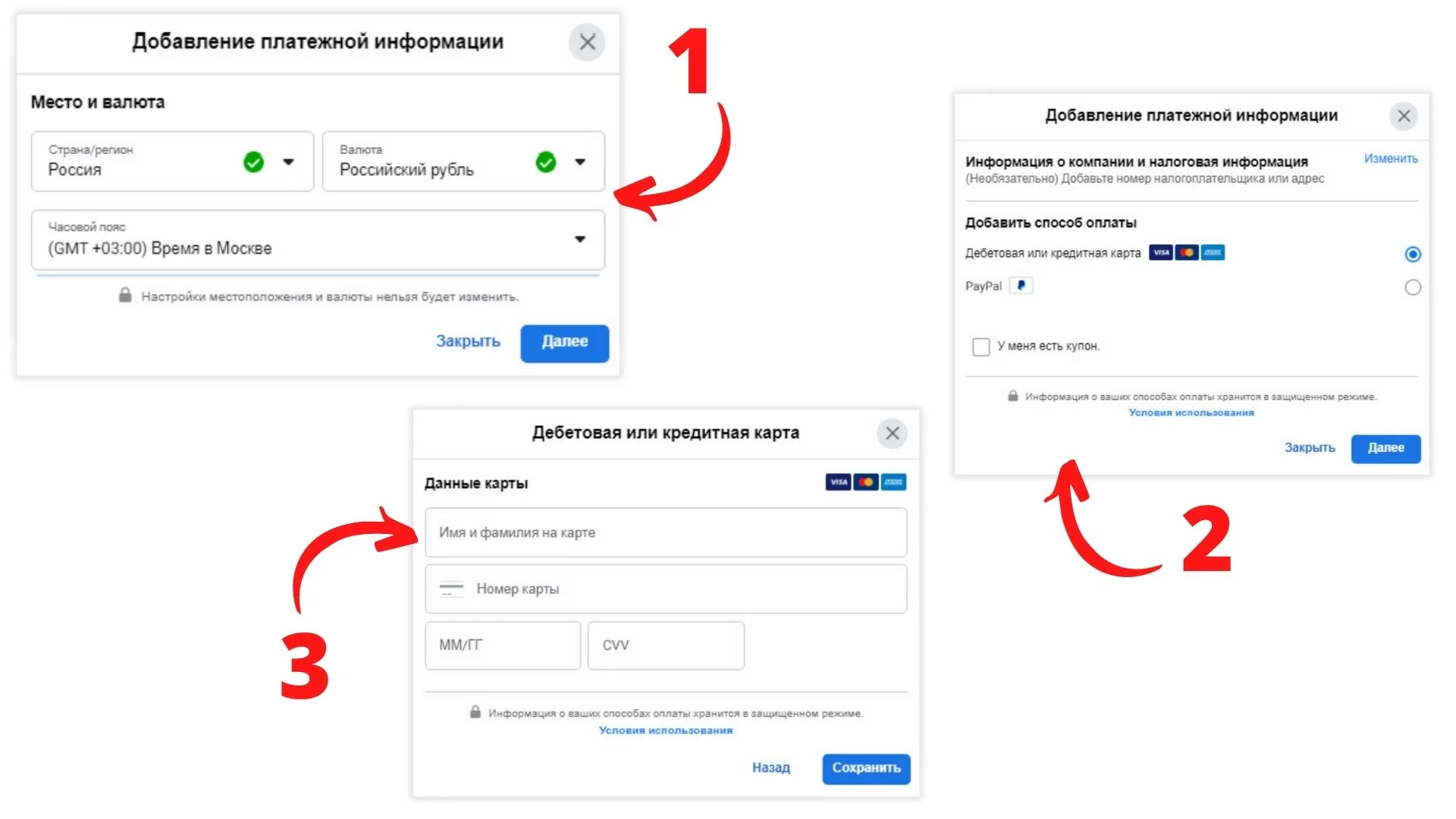The height and width of the screenshot is (819, 1456).
Task: Click the lock icon beside location settings notice
Action: 125,296
